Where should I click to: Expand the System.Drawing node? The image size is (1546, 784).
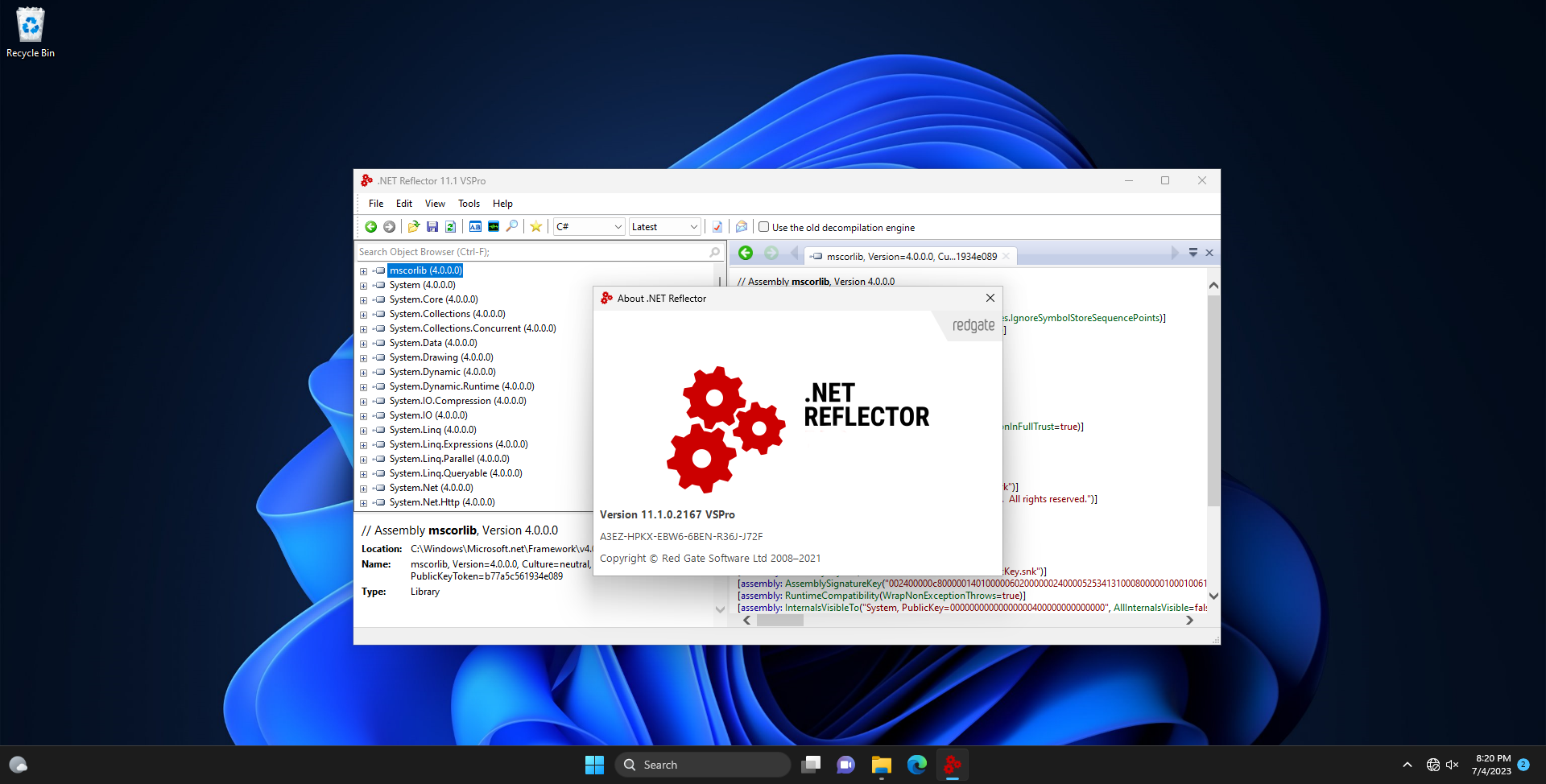tap(363, 358)
